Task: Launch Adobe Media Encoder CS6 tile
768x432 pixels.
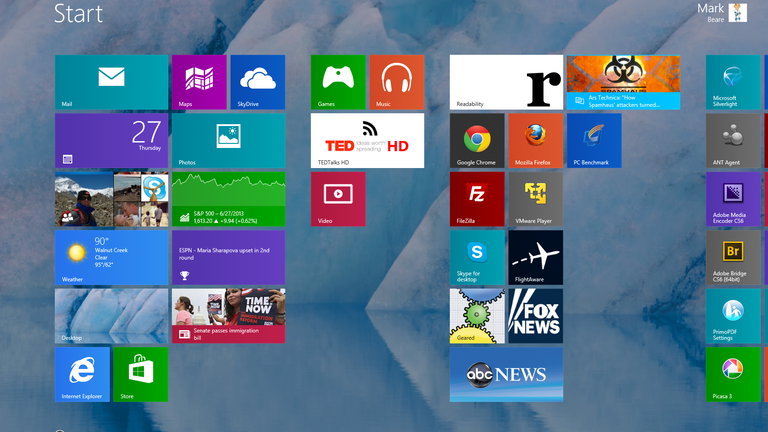Action: pyautogui.click(x=733, y=199)
